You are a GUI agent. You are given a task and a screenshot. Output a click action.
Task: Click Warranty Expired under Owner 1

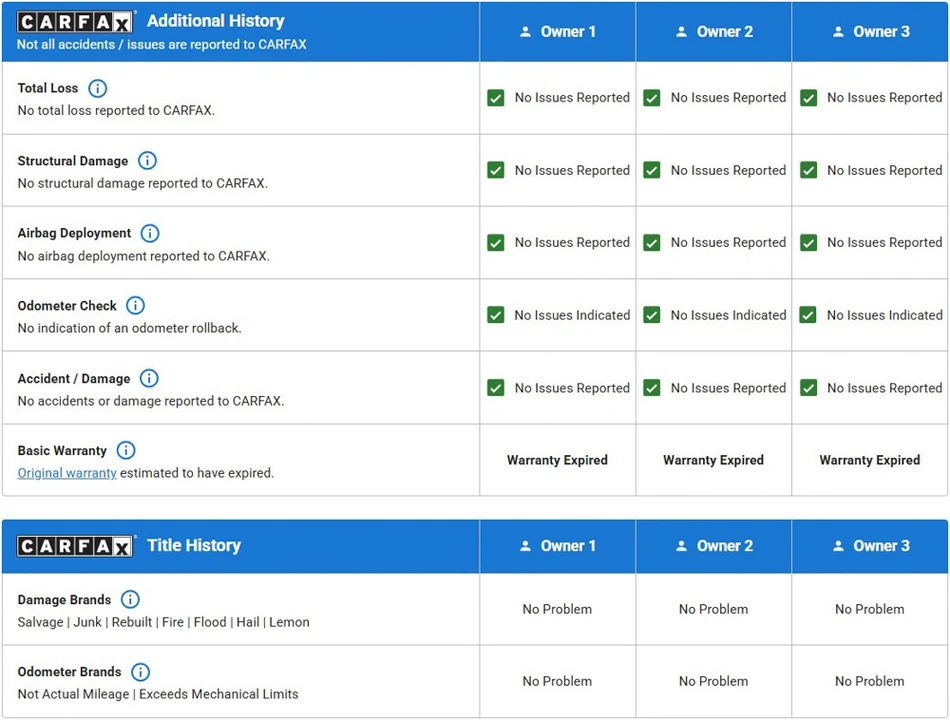click(557, 460)
